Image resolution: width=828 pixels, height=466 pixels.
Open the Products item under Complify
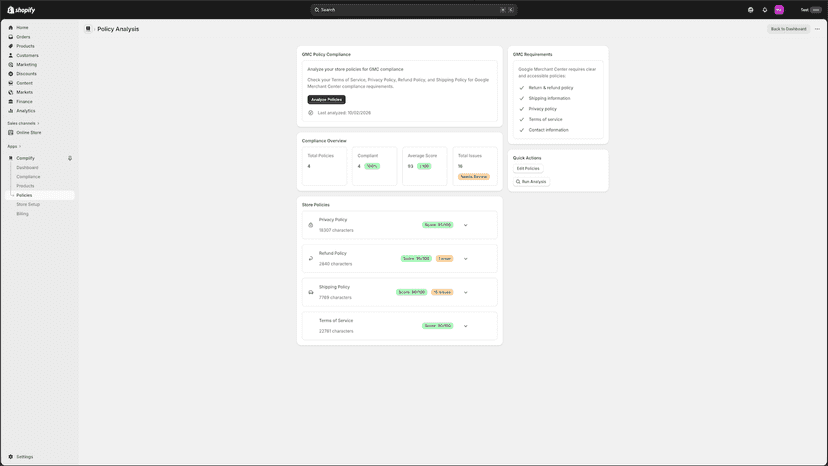tap(25, 186)
